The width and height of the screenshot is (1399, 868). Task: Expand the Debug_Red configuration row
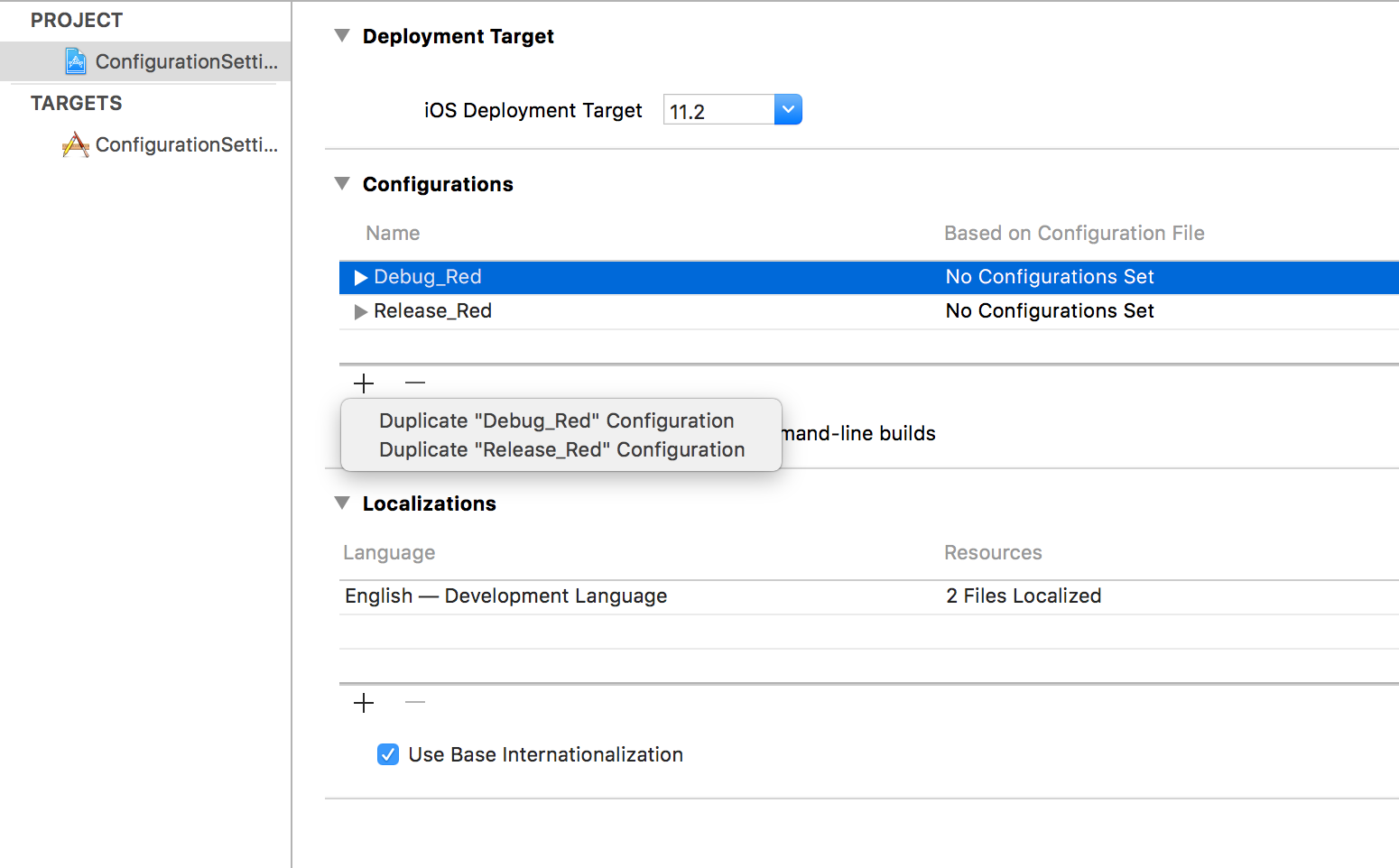click(361, 277)
